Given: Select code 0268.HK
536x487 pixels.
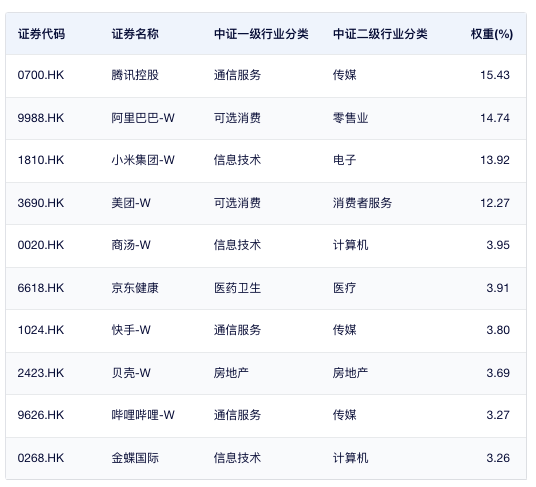Looking at the screenshot, I should pos(41,458).
